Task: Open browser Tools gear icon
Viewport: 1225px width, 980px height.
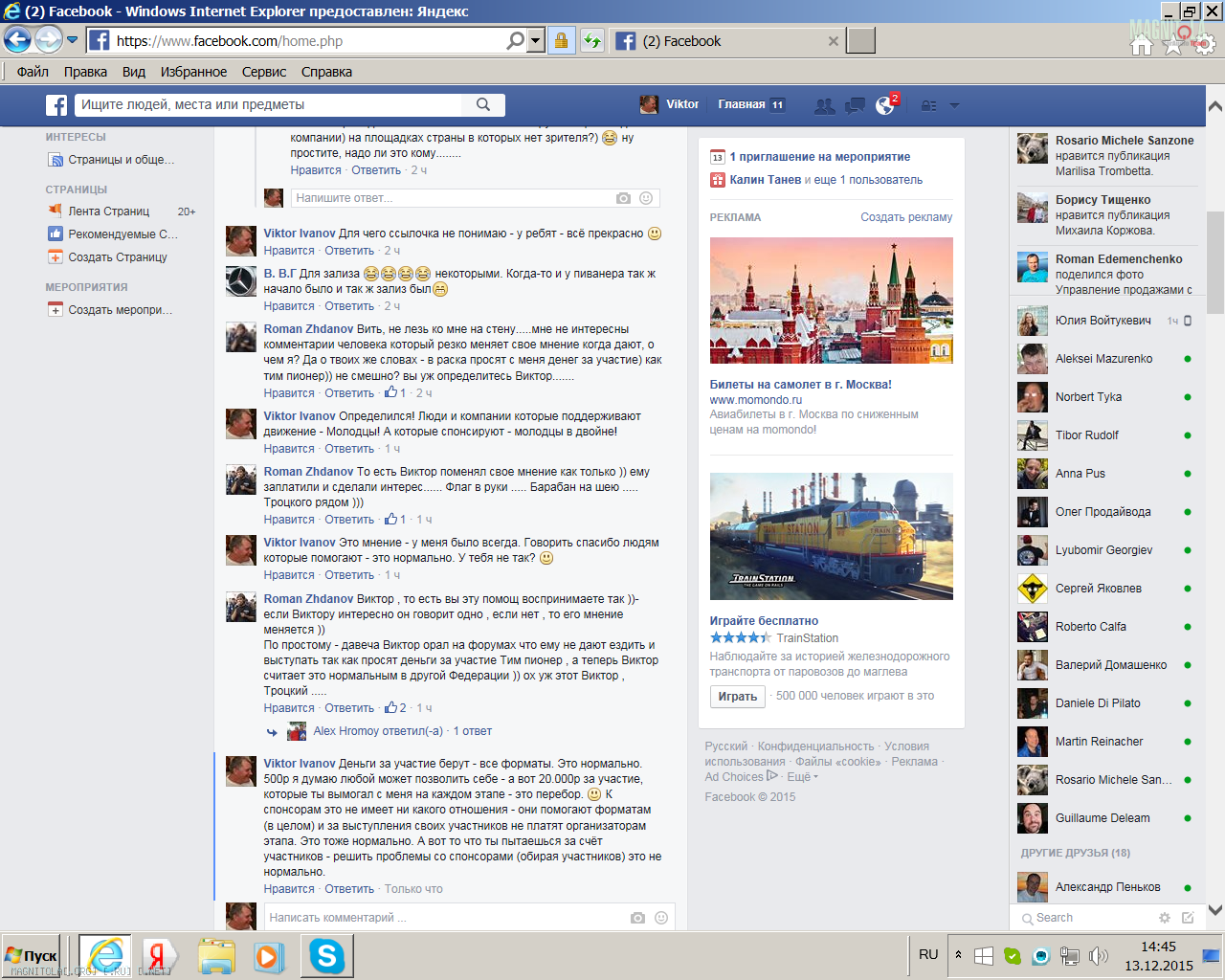Action: coord(1205,44)
